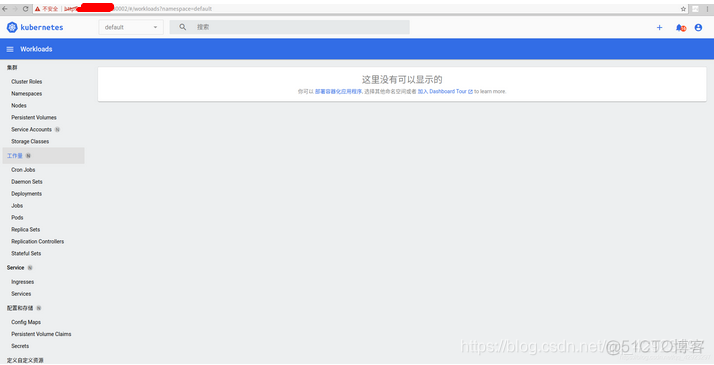Open Replica Sets in sidebar

pos(26,229)
